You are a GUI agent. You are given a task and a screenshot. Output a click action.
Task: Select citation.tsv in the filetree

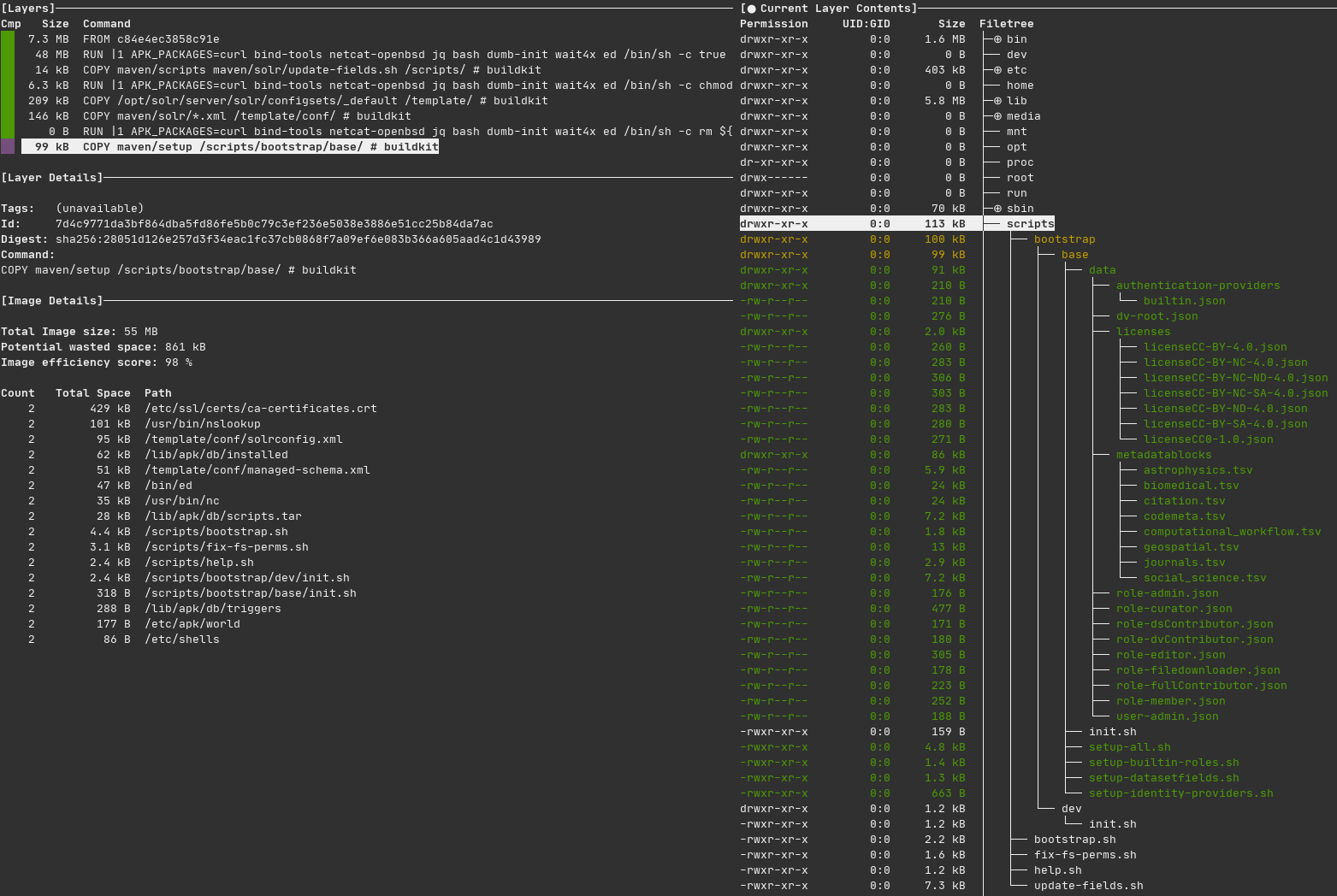(x=1184, y=501)
